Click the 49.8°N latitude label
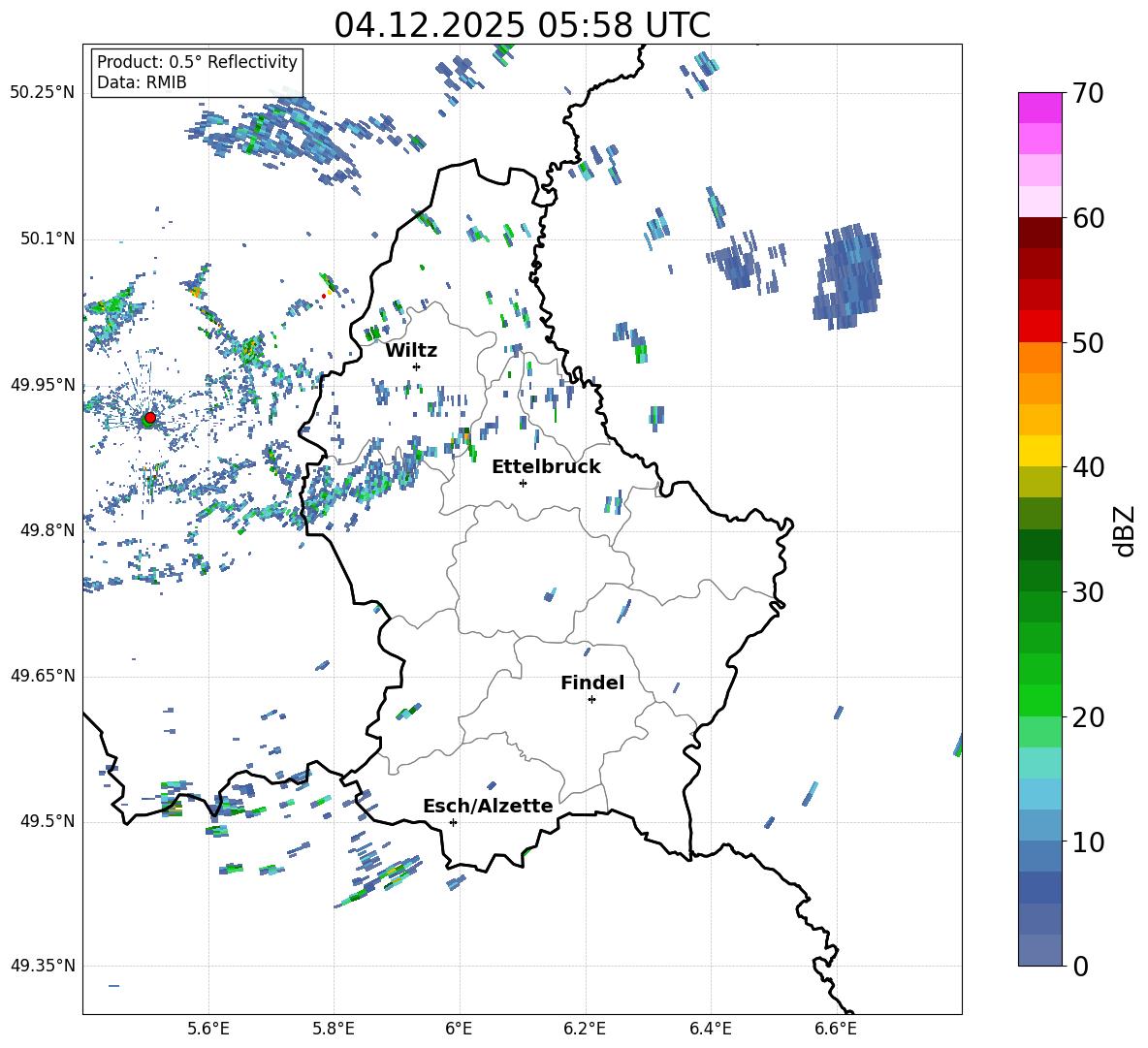 tap(48, 530)
